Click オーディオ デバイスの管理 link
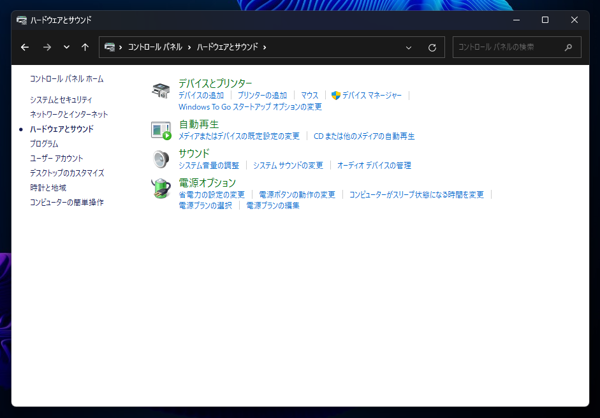The height and width of the screenshot is (418, 600). [374, 165]
